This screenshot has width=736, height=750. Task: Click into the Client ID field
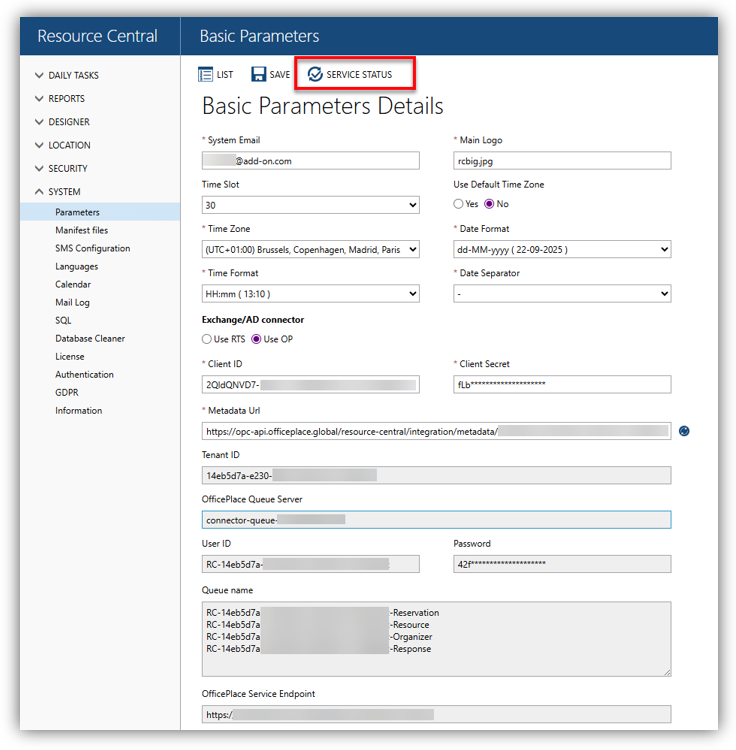click(310, 385)
